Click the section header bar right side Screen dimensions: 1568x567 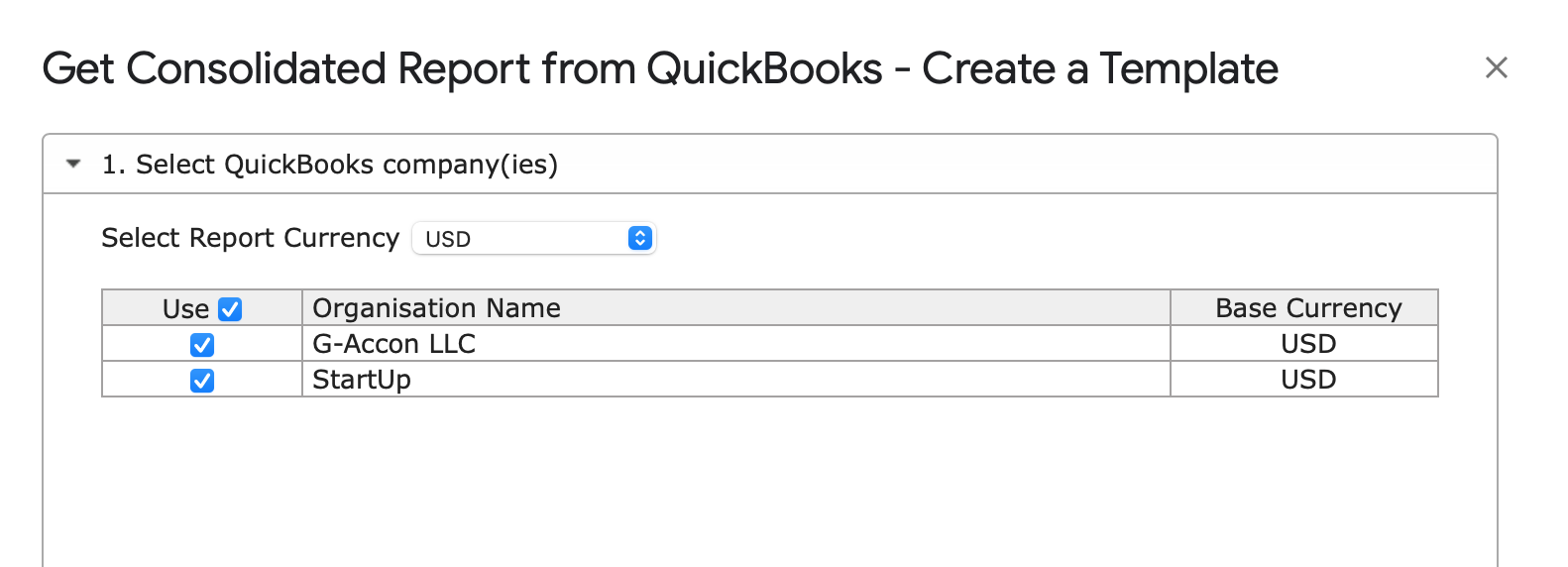click(x=1189, y=165)
